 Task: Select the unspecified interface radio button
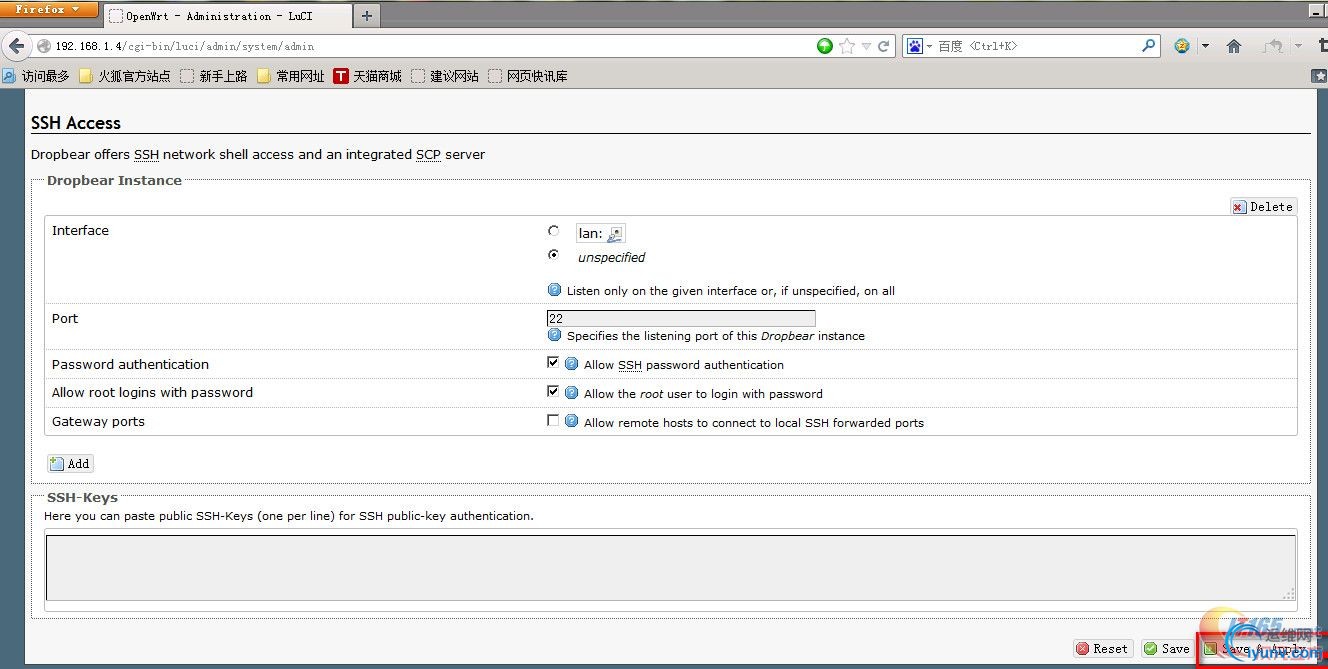553,255
